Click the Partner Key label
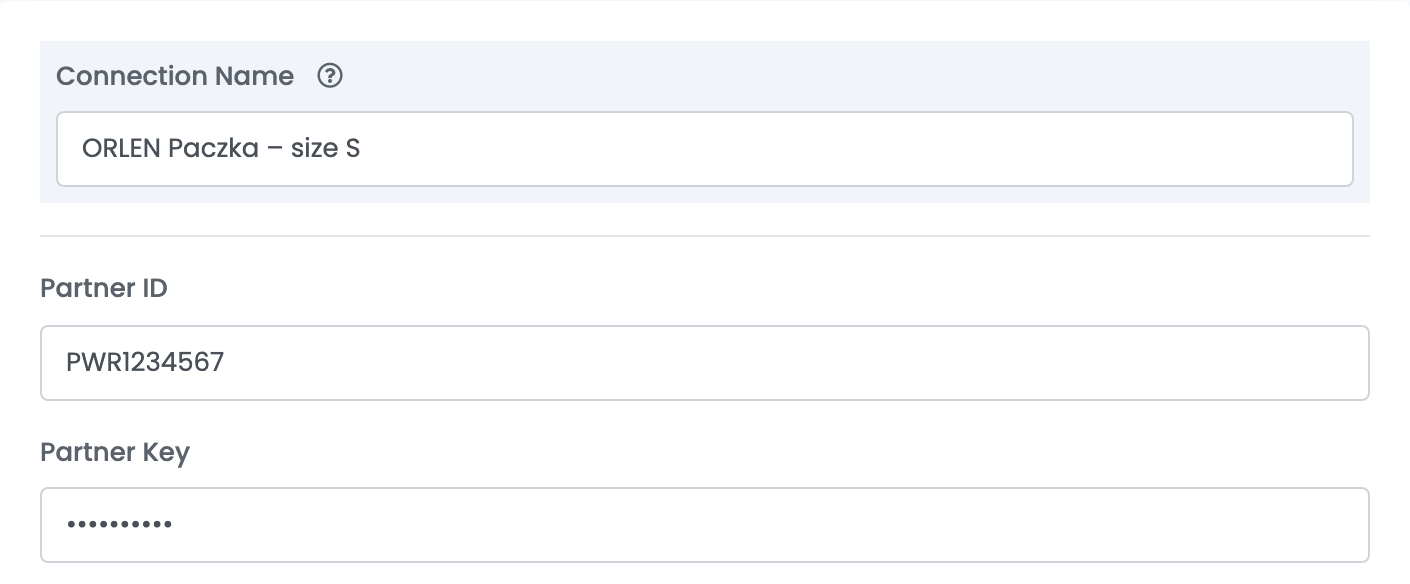 coord(115,453)
